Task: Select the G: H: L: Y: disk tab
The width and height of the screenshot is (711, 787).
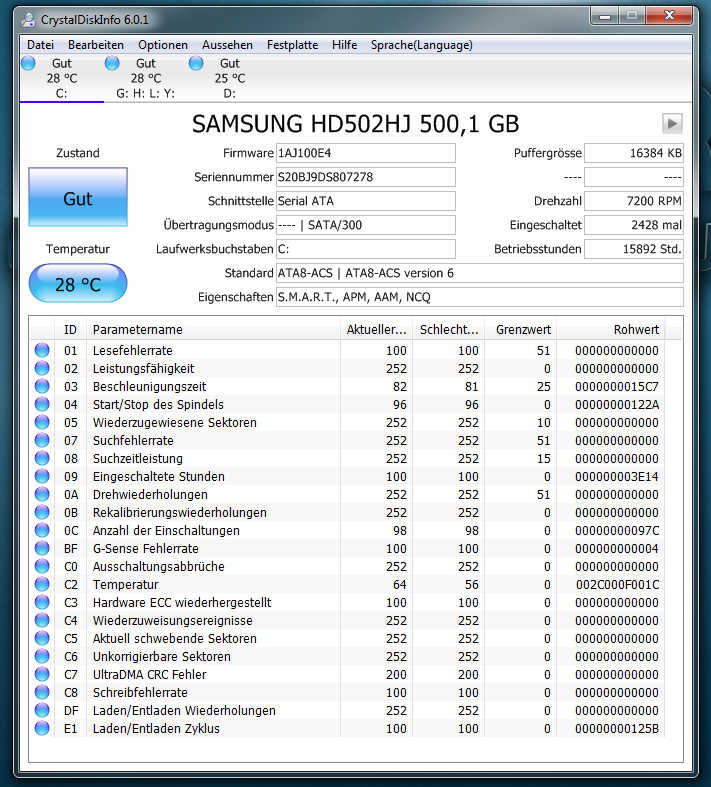Action: [146, 78]
